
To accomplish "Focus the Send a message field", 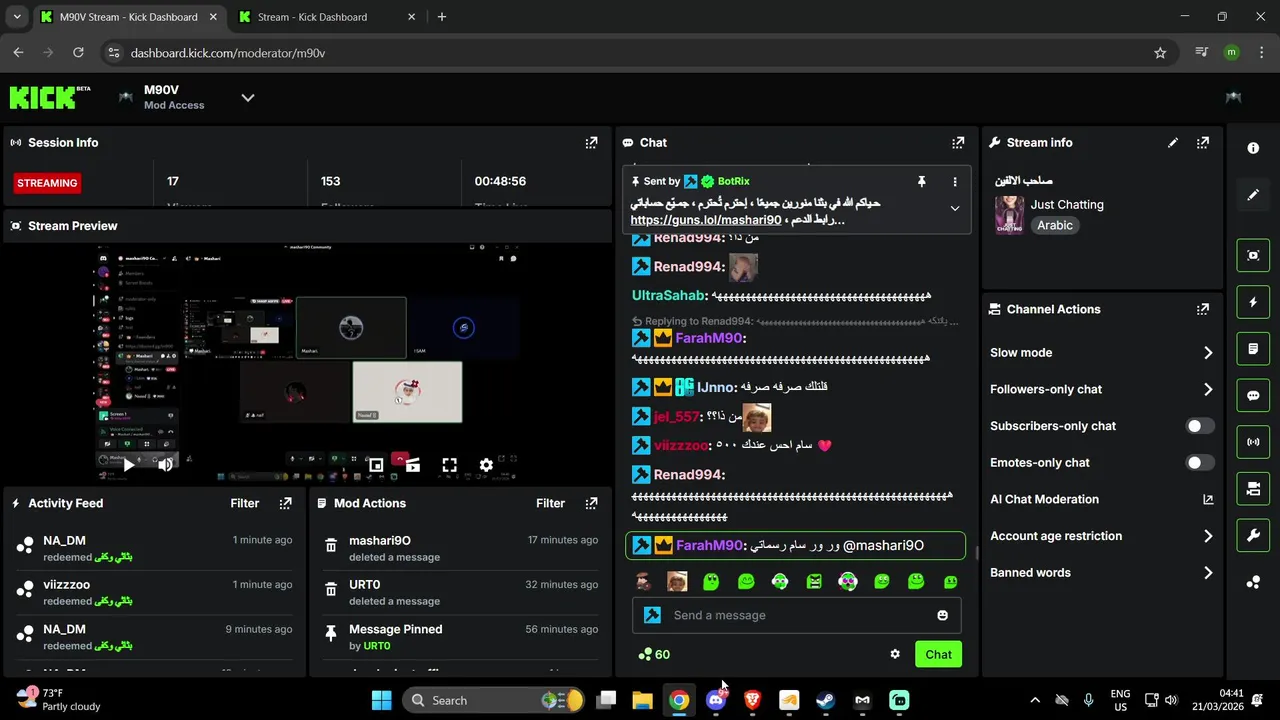I will tap(797, 615).
